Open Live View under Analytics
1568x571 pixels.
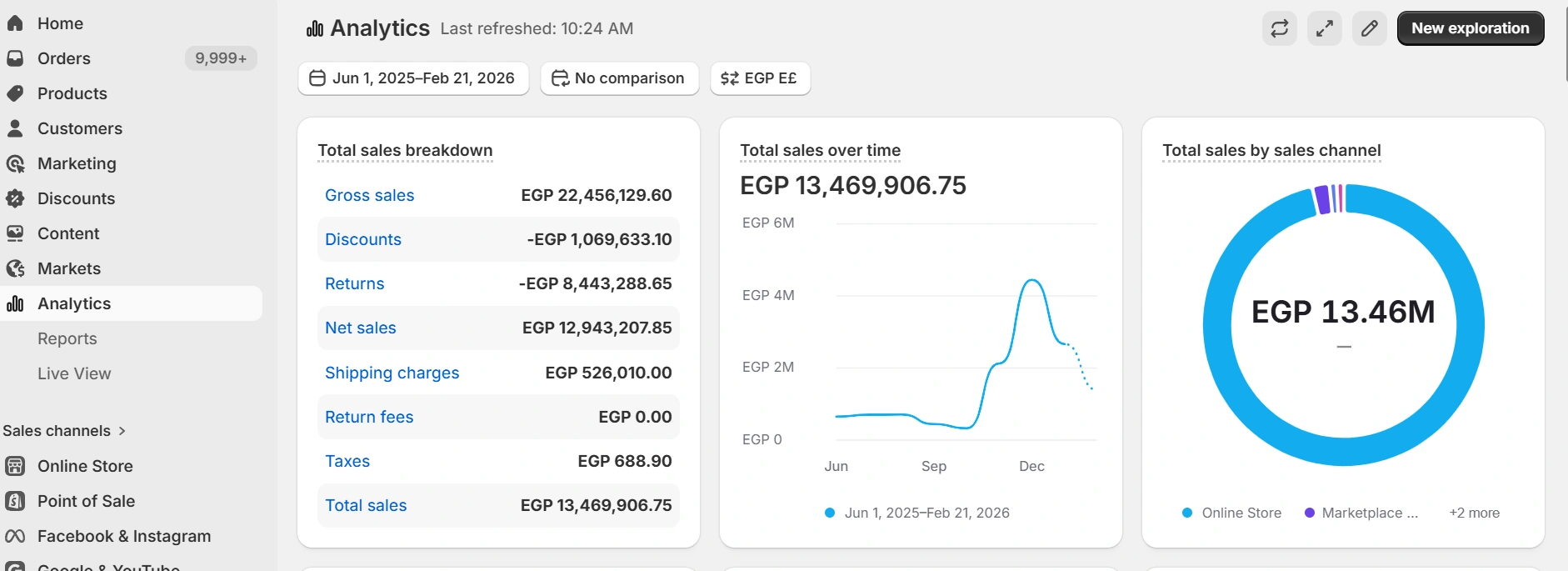(x=74, y=373)
